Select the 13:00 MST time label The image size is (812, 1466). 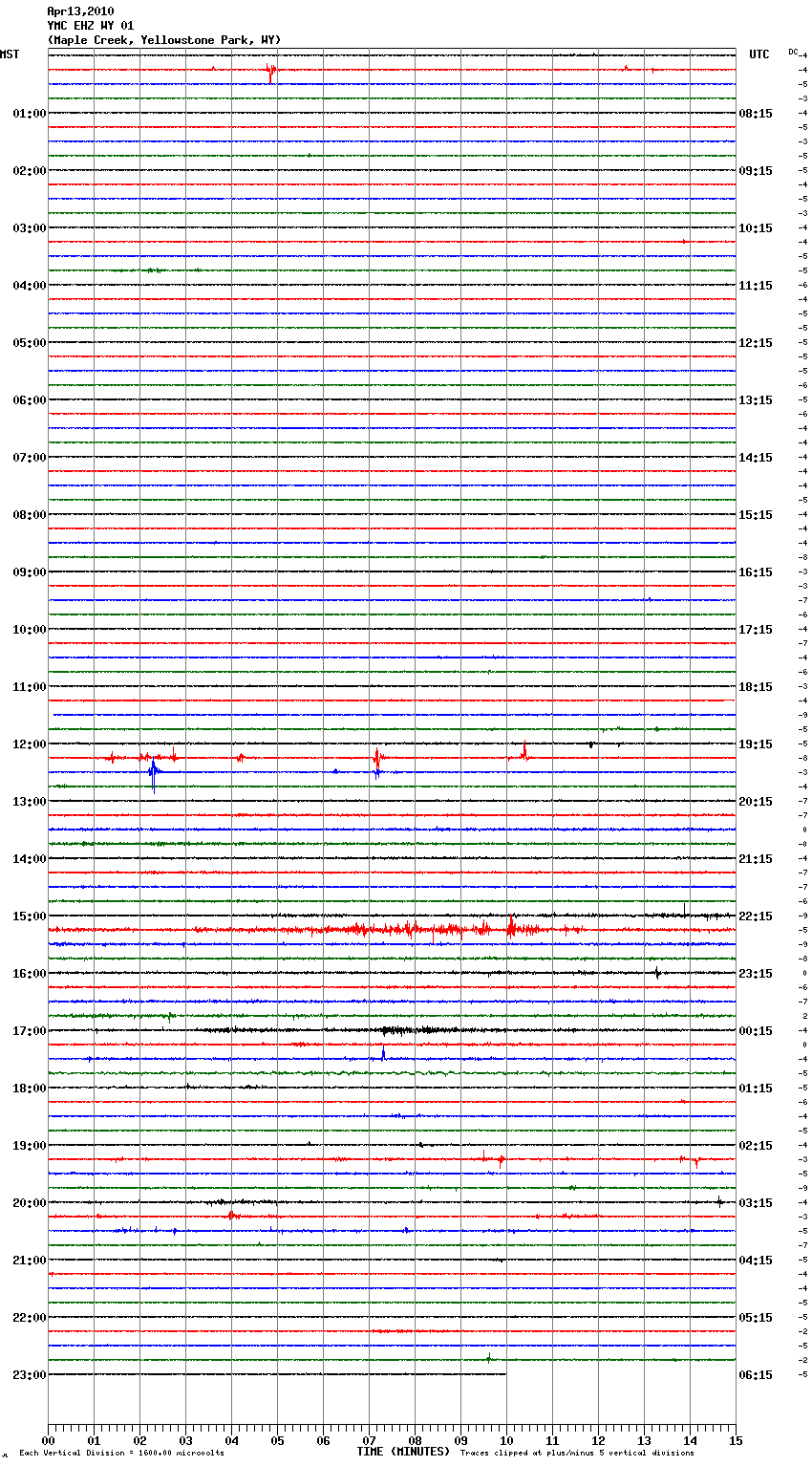click(30, 802)
